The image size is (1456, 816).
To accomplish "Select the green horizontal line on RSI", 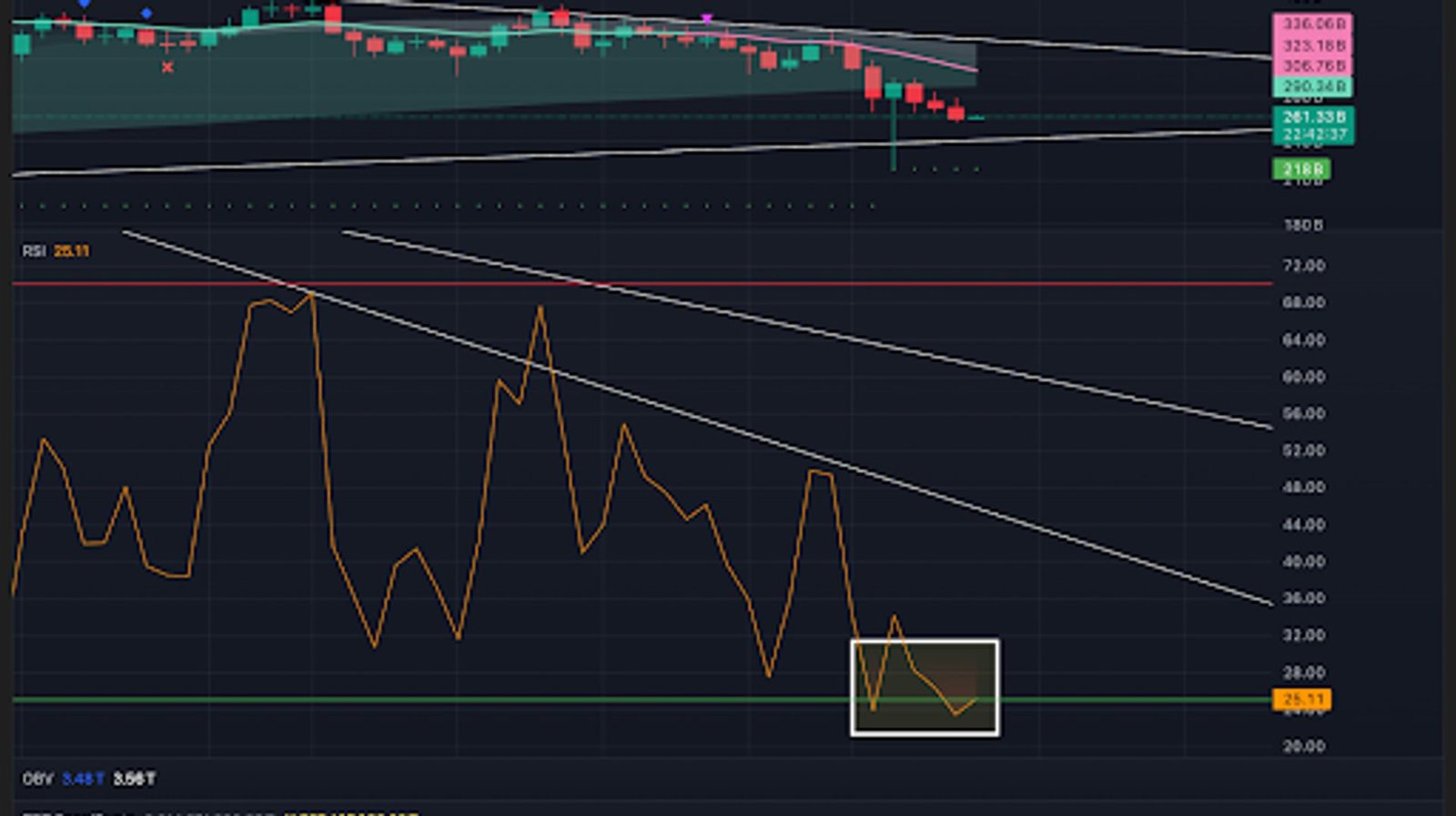I will point(455,700).
